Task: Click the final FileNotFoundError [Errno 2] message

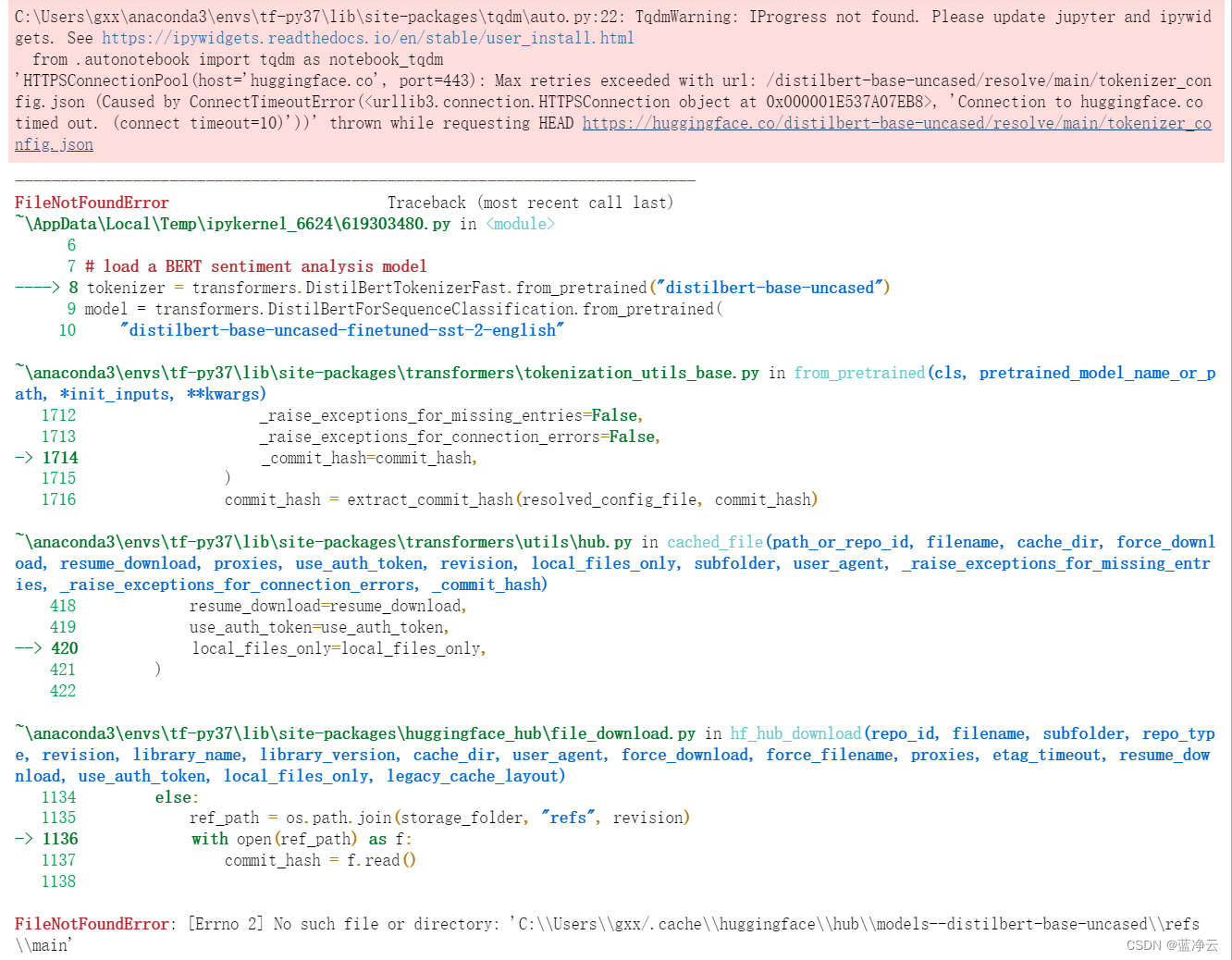Action: (607, 934)
